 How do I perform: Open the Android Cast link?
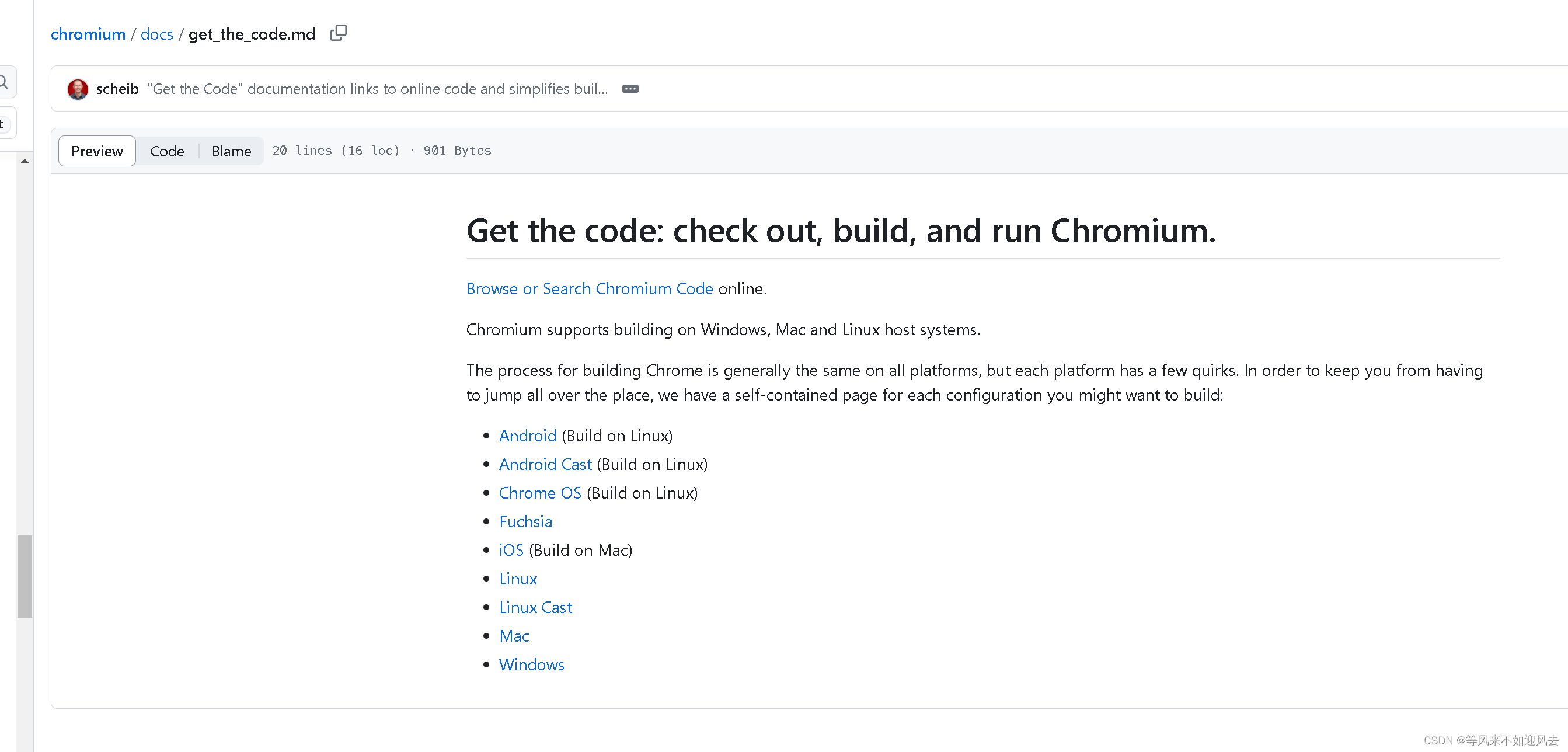pos(545,465)
